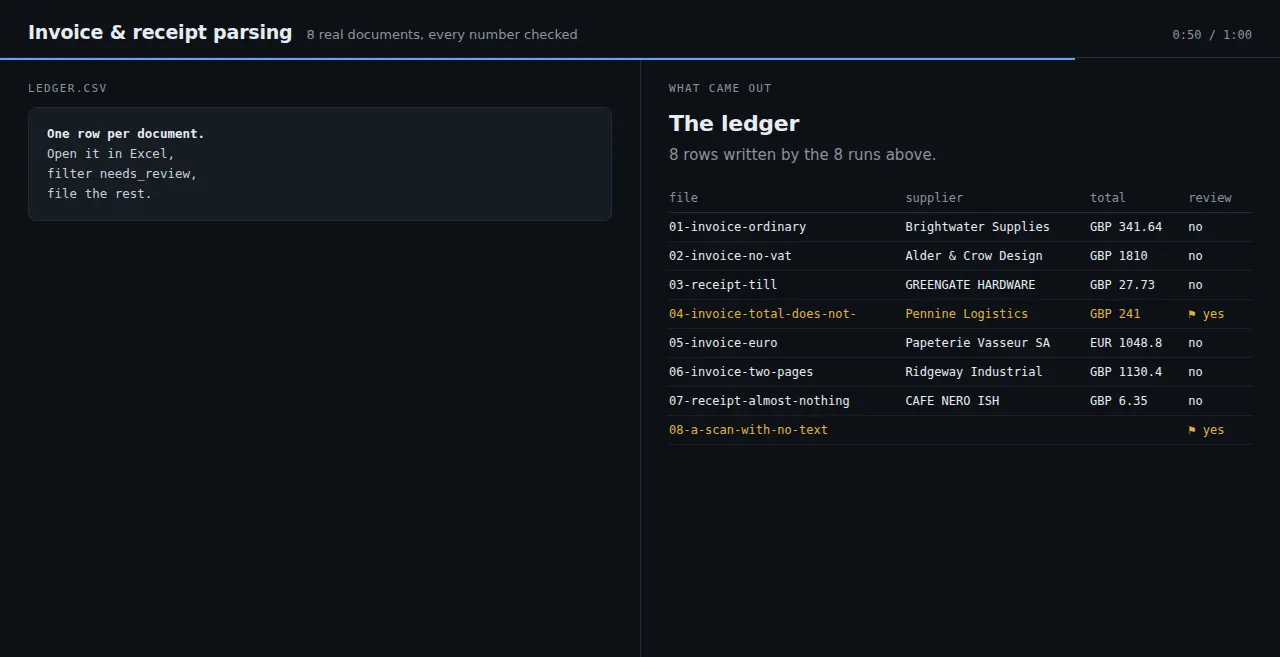
Task: Click the "file" column header
Action: (683, 198)
